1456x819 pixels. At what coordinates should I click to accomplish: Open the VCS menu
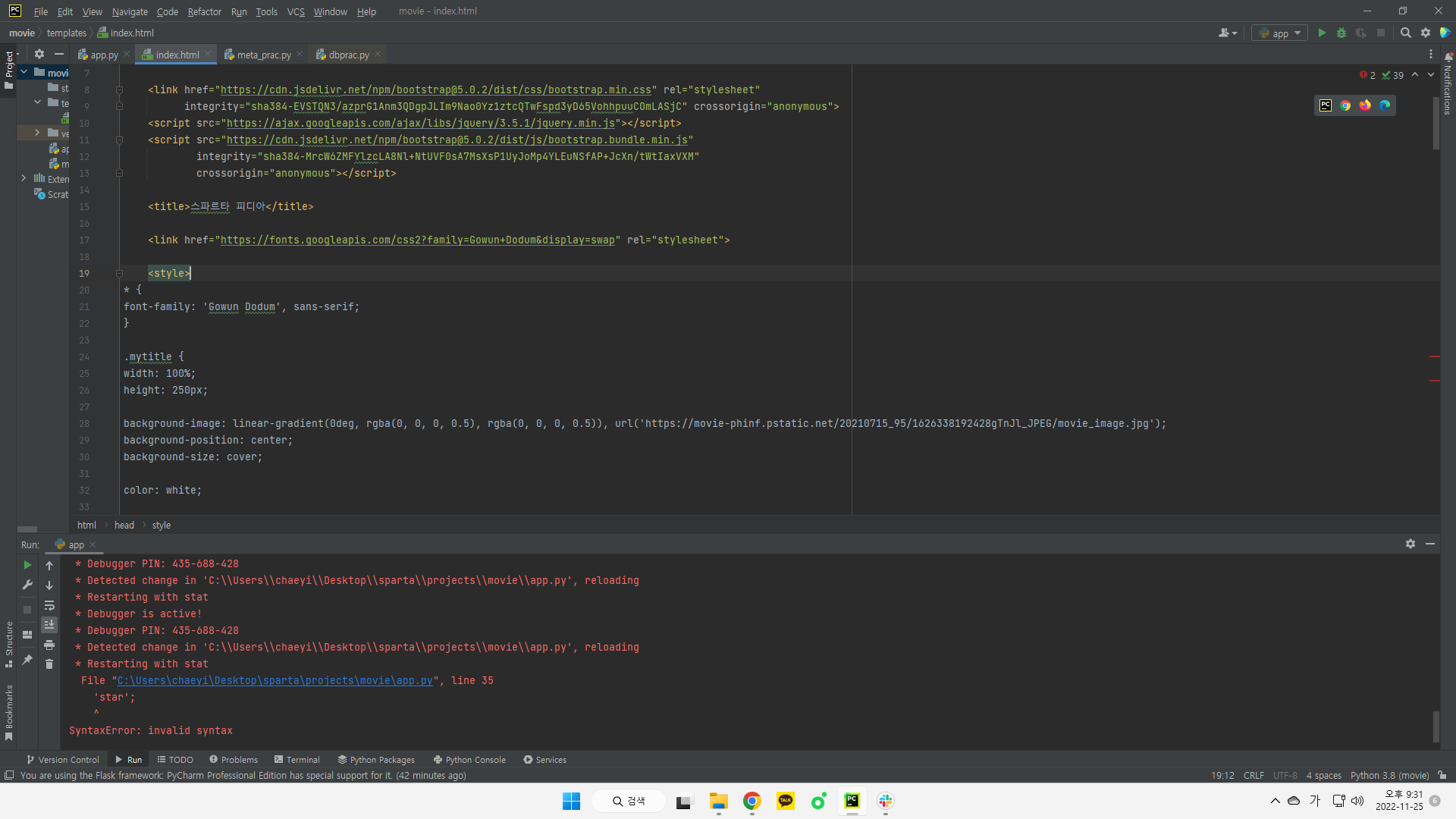tap(296, 11)
